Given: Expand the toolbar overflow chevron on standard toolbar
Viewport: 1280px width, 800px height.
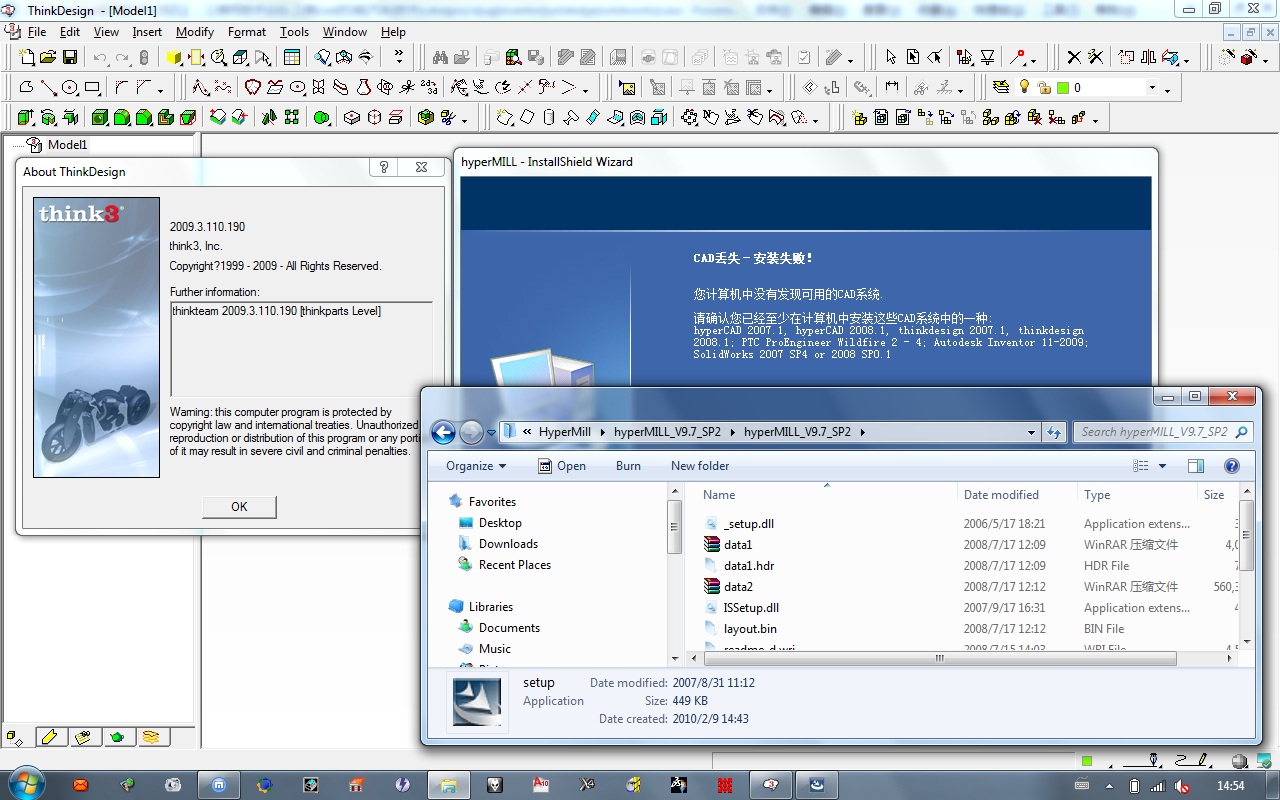Looking at the screenshot, I should click(399, 57).
